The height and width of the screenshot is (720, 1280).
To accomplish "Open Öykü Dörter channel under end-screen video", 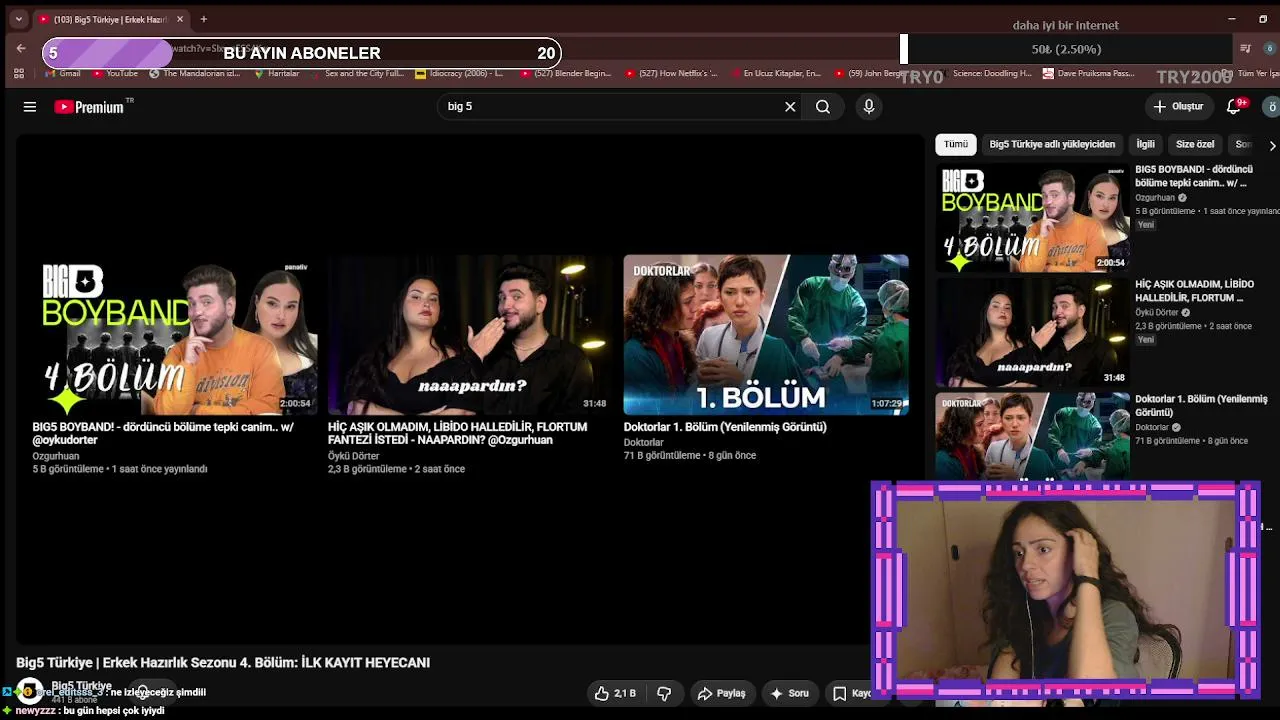I will tap(354, 456).
